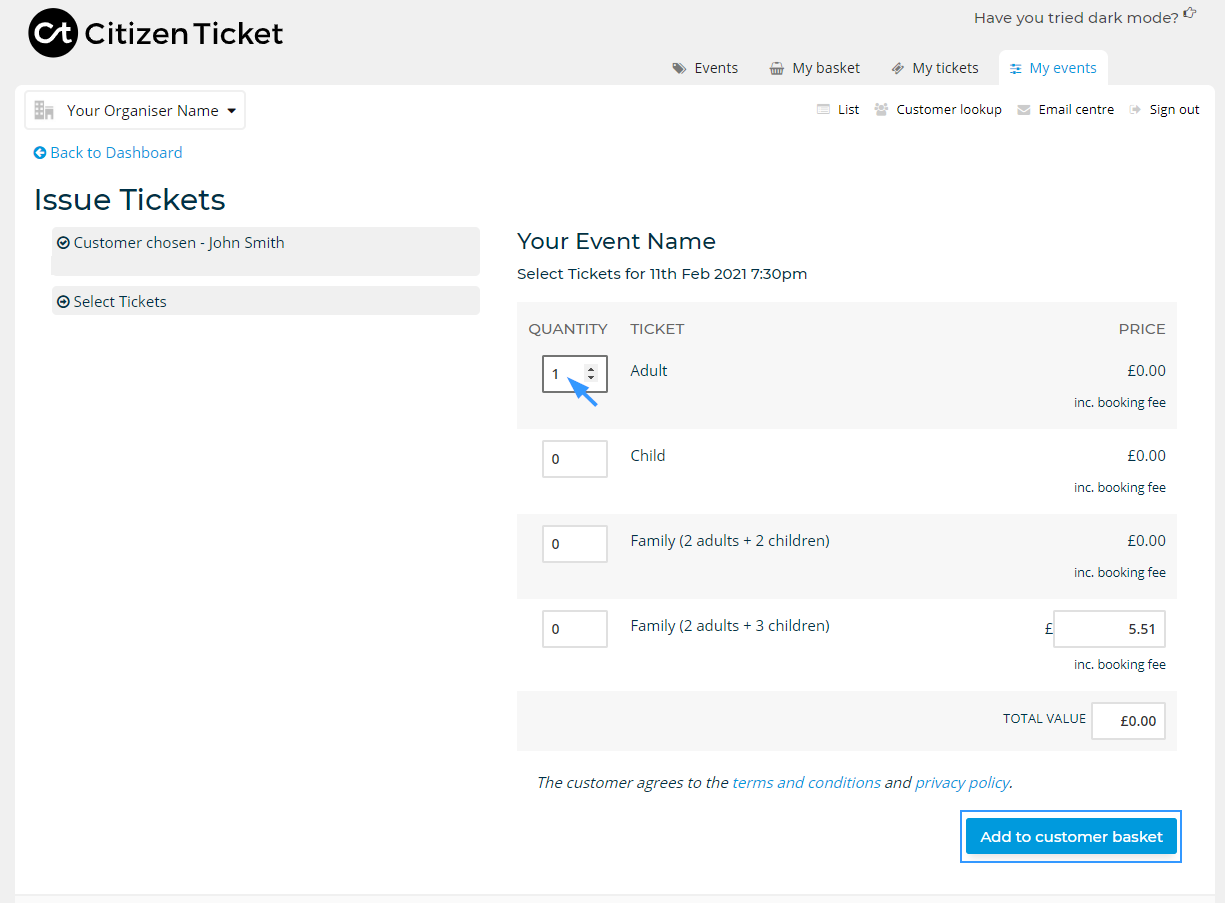Click the Email centre envelope icon
This screenshot has width=1225, height=903.
tap(1023, 108)
